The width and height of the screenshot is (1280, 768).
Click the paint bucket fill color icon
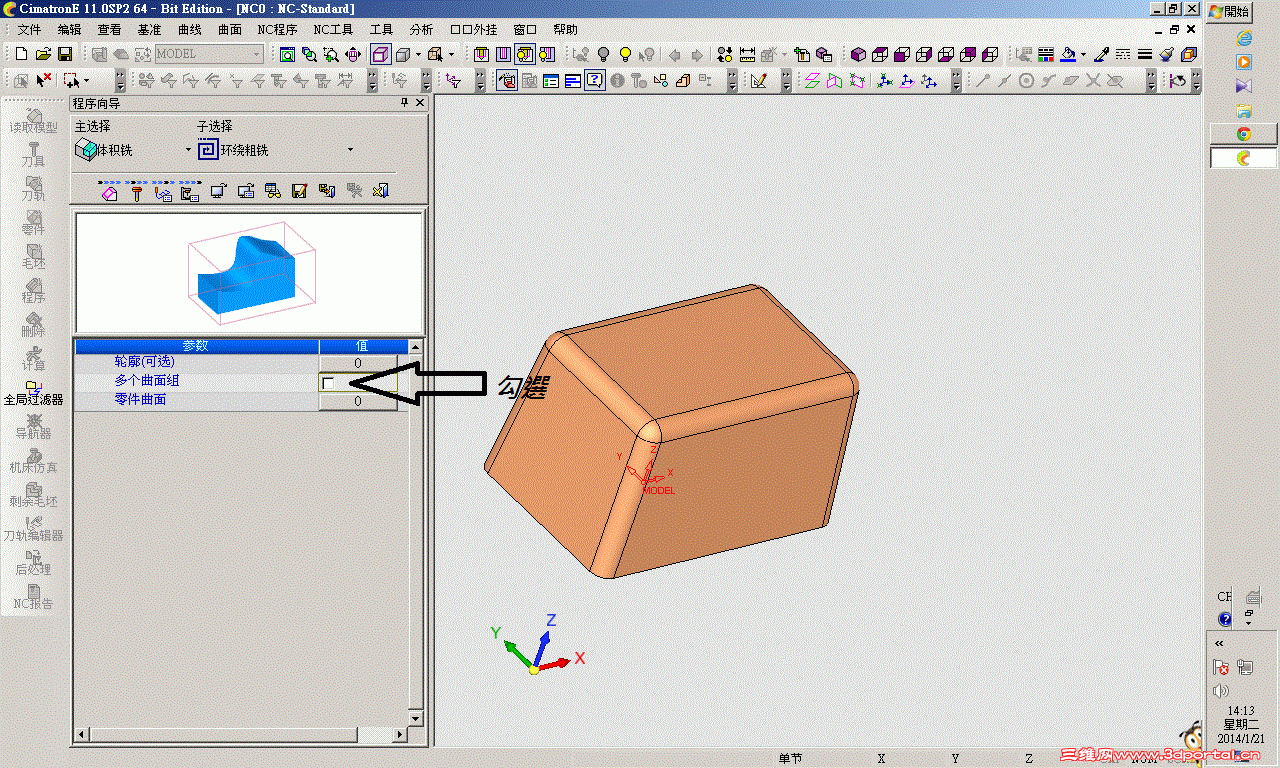(1068, 54)
